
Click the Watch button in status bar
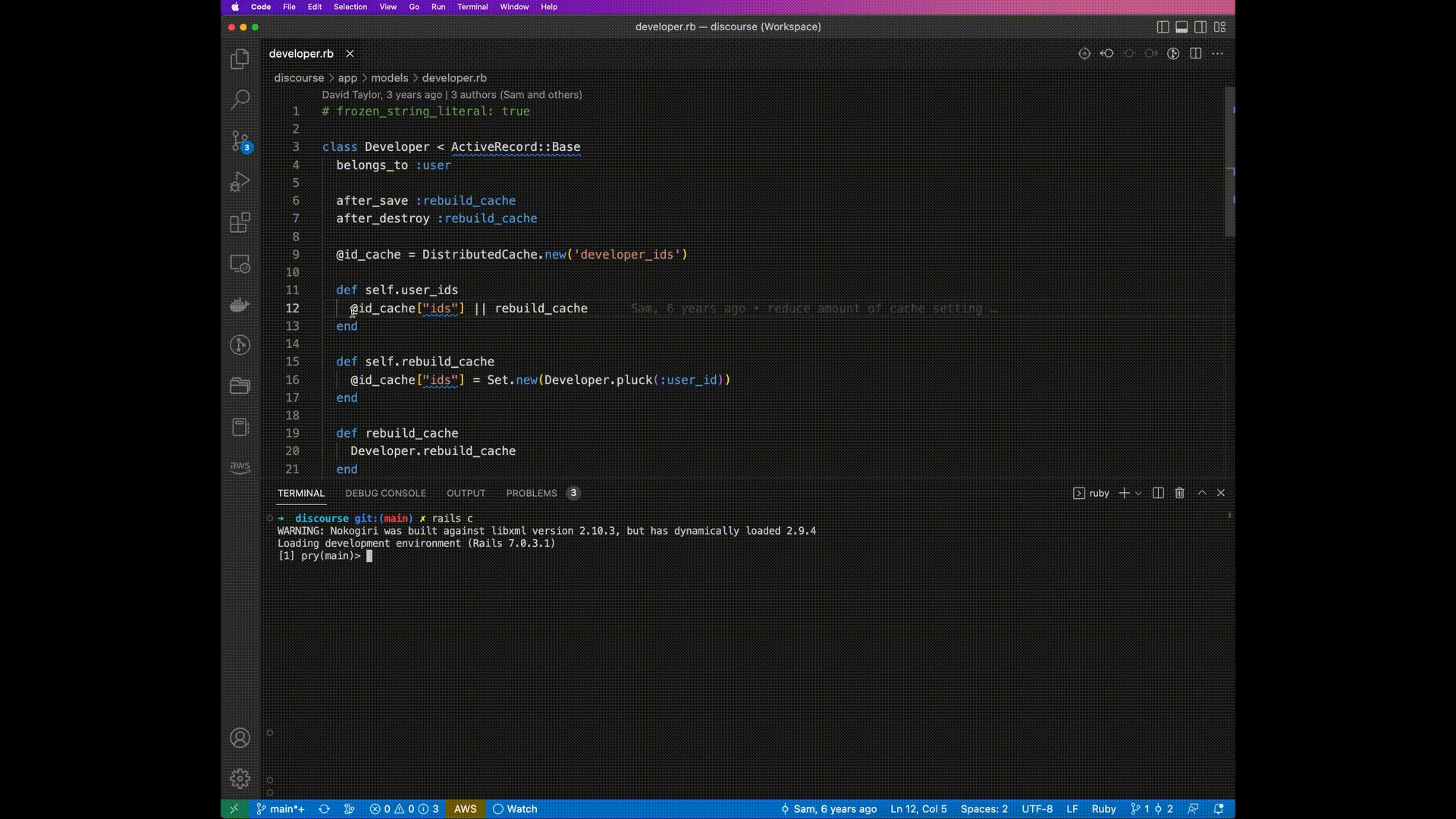pyautogui.click(x=515, y=809)
